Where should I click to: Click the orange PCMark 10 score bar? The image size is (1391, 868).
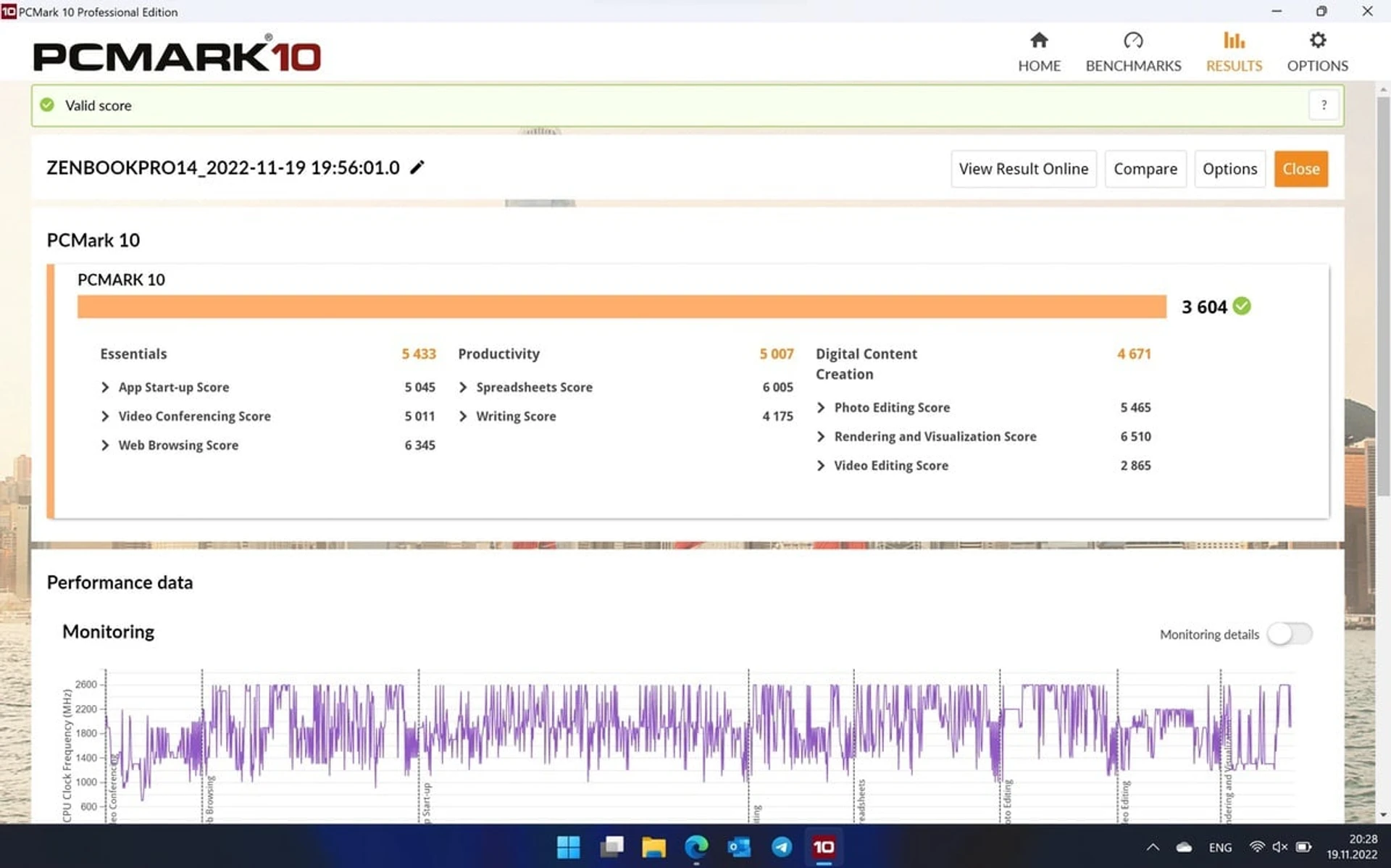(622, 306)
